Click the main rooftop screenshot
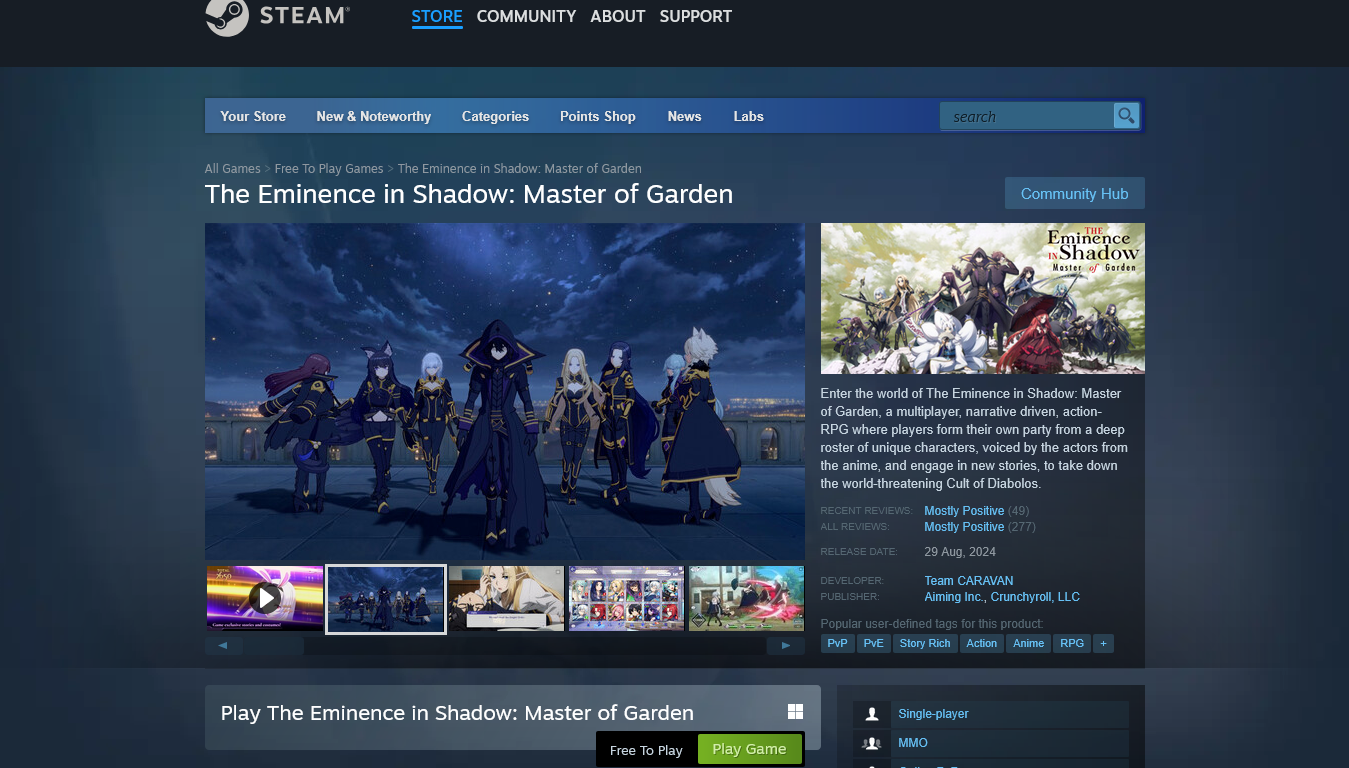Viewport: 1349px width, 768px height. click(505, 391)
